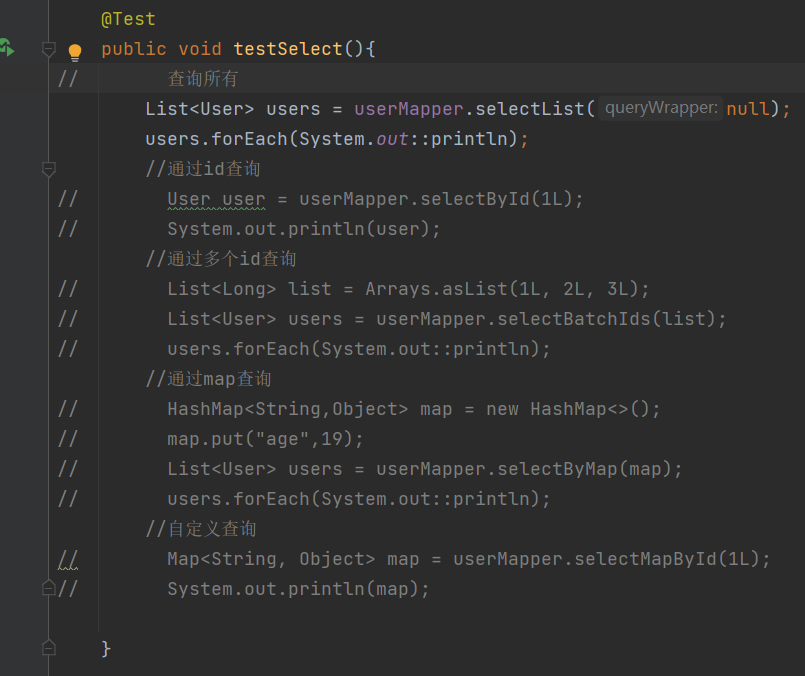
Task: Click the underlined "User user" declaration
Action: pos(216,199)
